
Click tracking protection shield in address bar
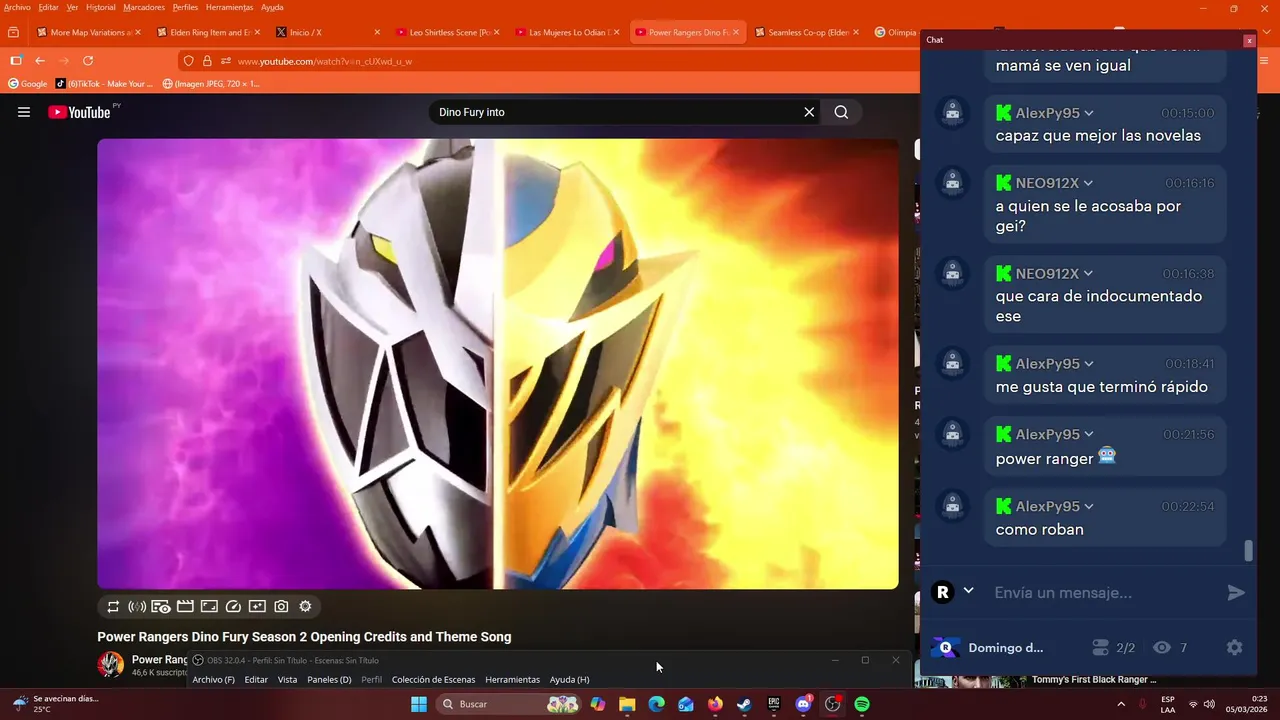188,61
